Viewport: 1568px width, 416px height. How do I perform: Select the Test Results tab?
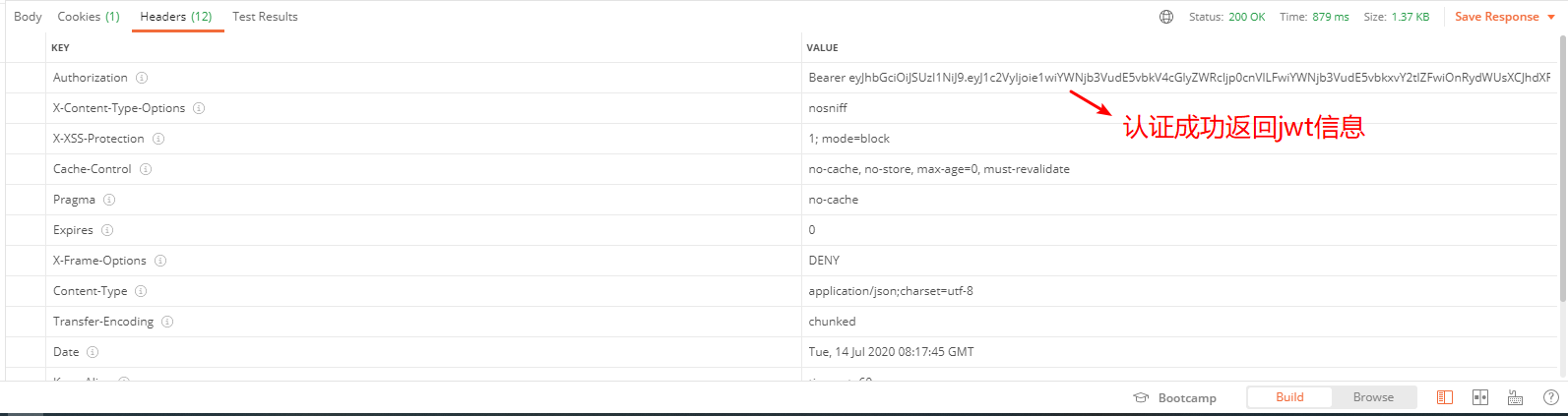[x=265, y=17]
